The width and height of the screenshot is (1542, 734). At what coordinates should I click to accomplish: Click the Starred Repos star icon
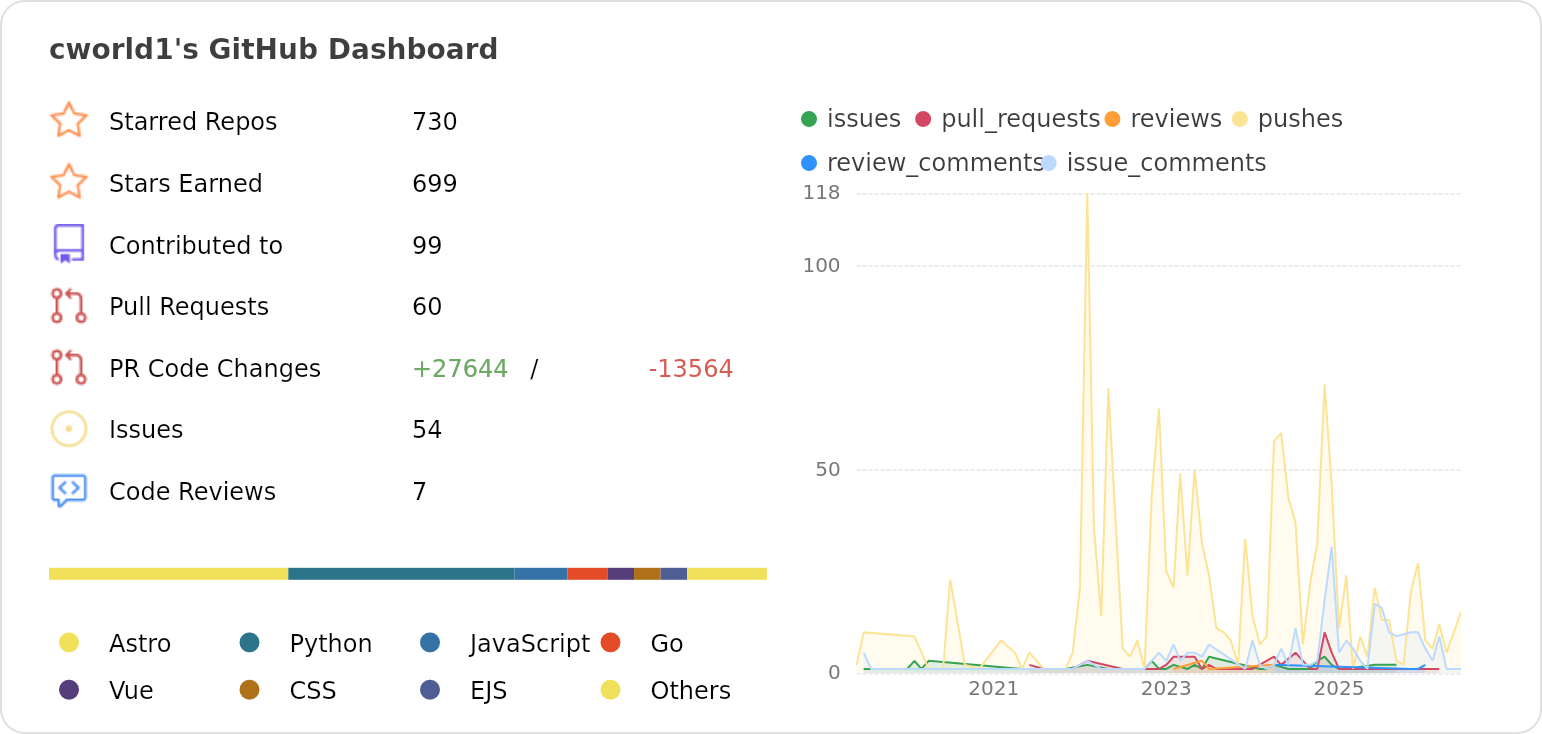click(x=69, y=121)
